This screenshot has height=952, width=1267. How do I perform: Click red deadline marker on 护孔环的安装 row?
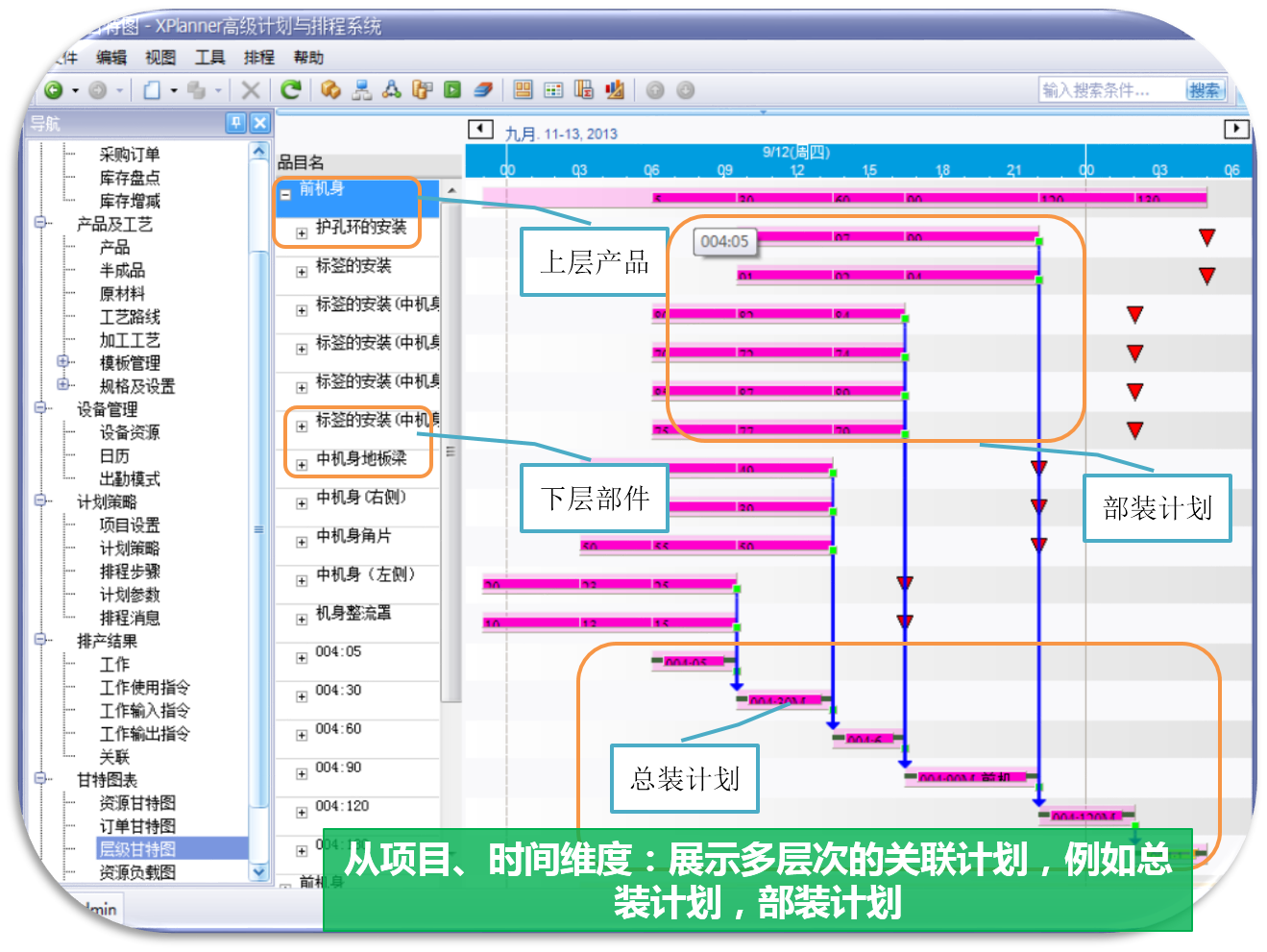(1207, 237)
